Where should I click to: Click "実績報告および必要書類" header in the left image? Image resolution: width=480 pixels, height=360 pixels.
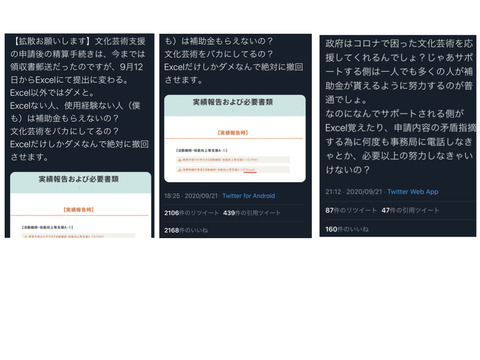[79, 179]
